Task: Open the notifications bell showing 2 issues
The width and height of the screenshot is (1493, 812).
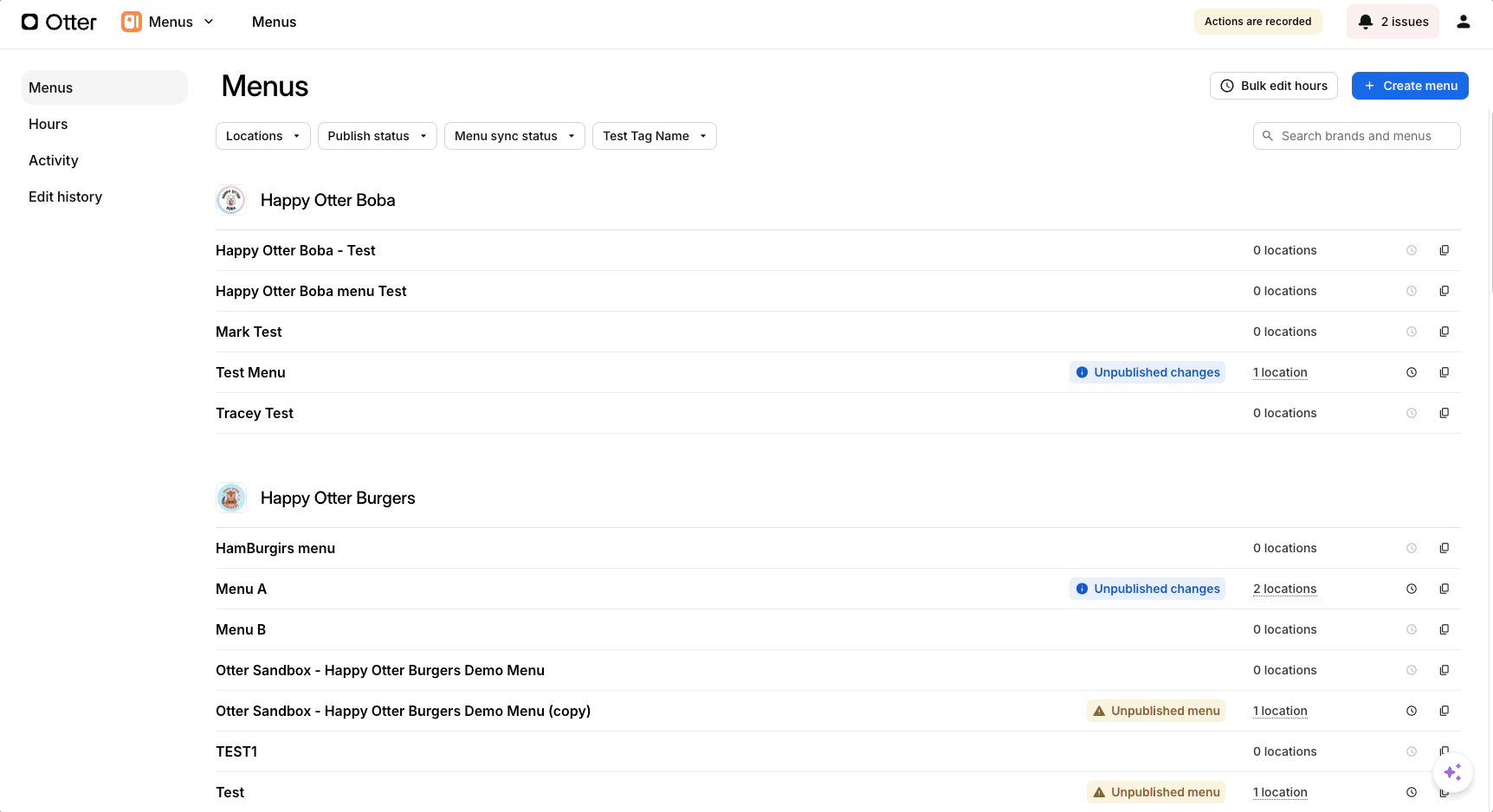Action: tap(1393, 21)
